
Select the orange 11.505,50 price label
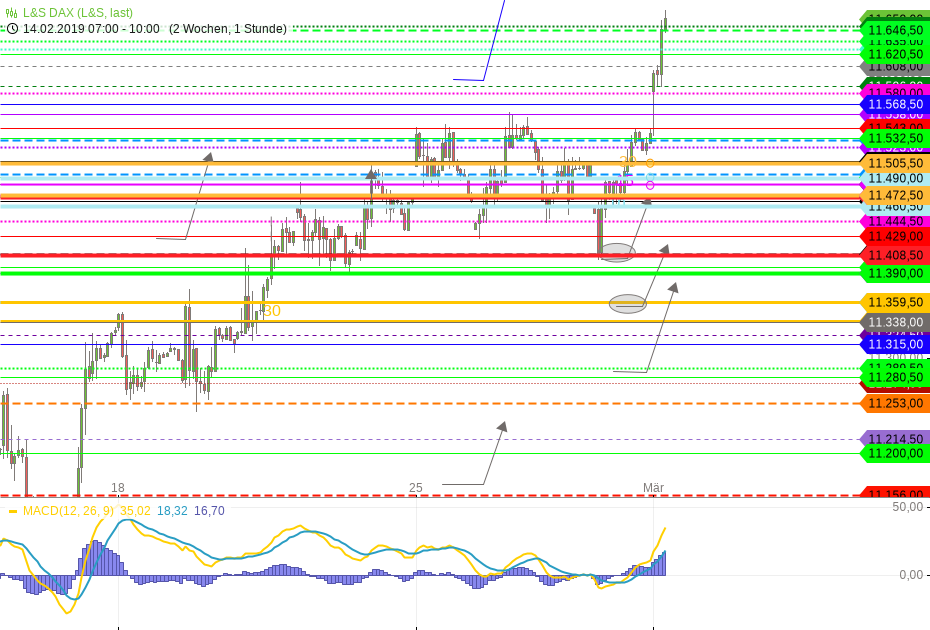pos(895,163)
